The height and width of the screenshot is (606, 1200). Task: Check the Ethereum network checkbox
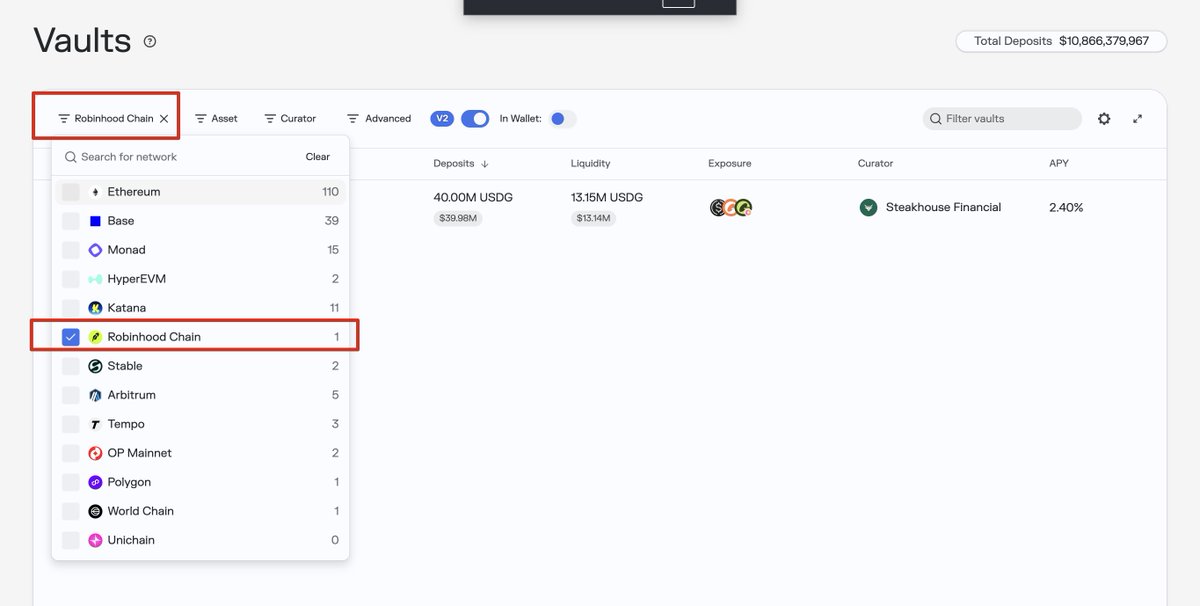(x=70, y=192)
